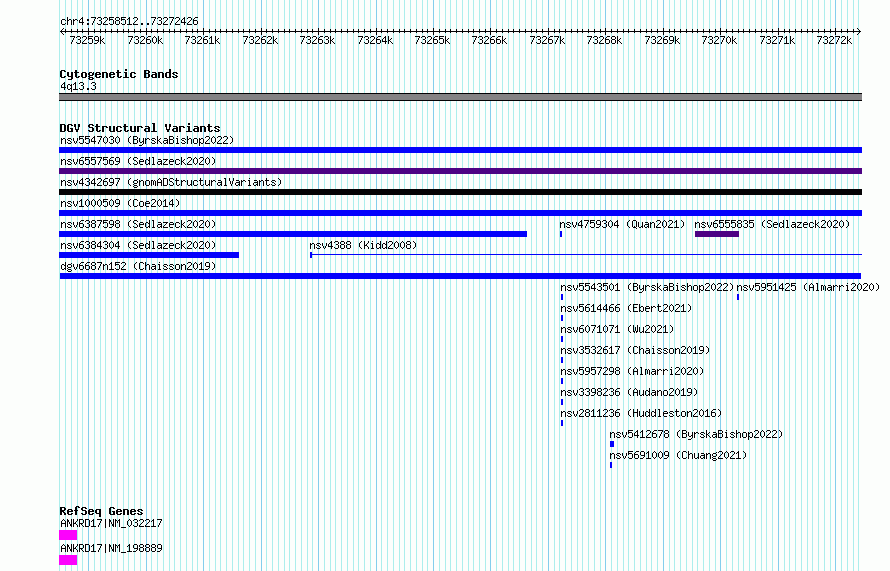Click the Cytogenetic Bands track title
890x571 pixels.
click(119, 74)
